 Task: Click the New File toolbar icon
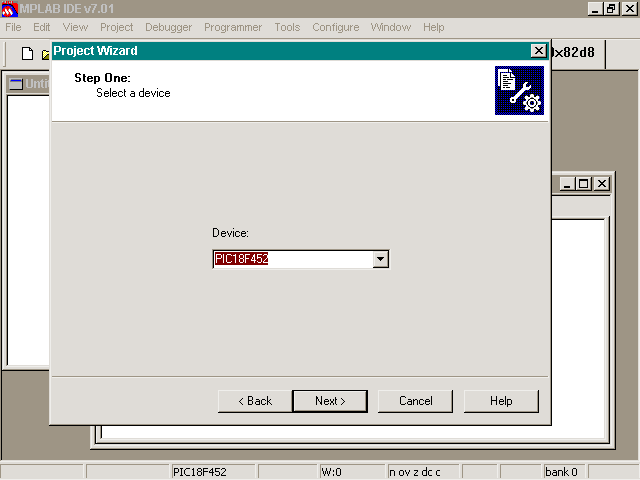tap(27, 53)
